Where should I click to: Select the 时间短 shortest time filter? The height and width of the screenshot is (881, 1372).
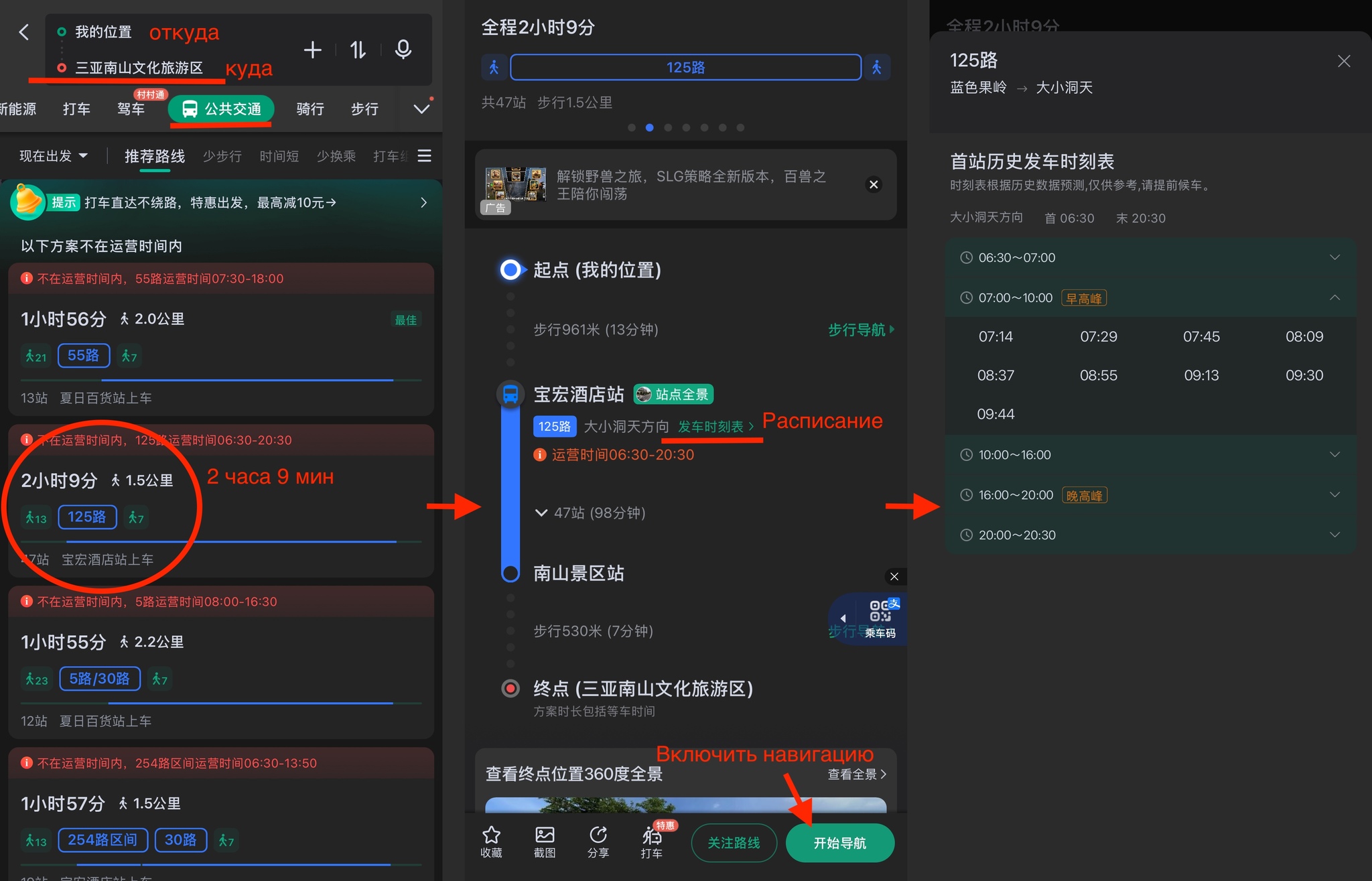click(x=279, y=156)
